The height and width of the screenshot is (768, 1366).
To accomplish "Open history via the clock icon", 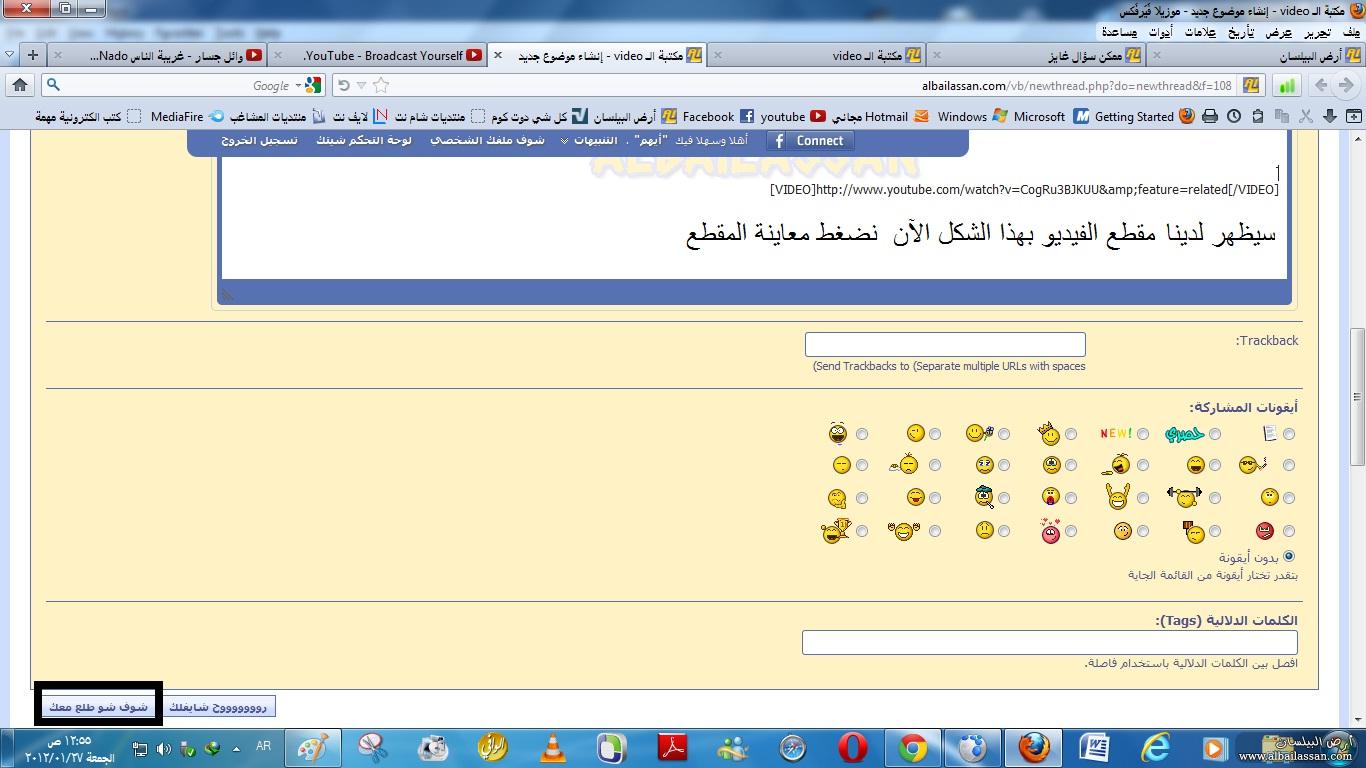I will (1234, 117).
